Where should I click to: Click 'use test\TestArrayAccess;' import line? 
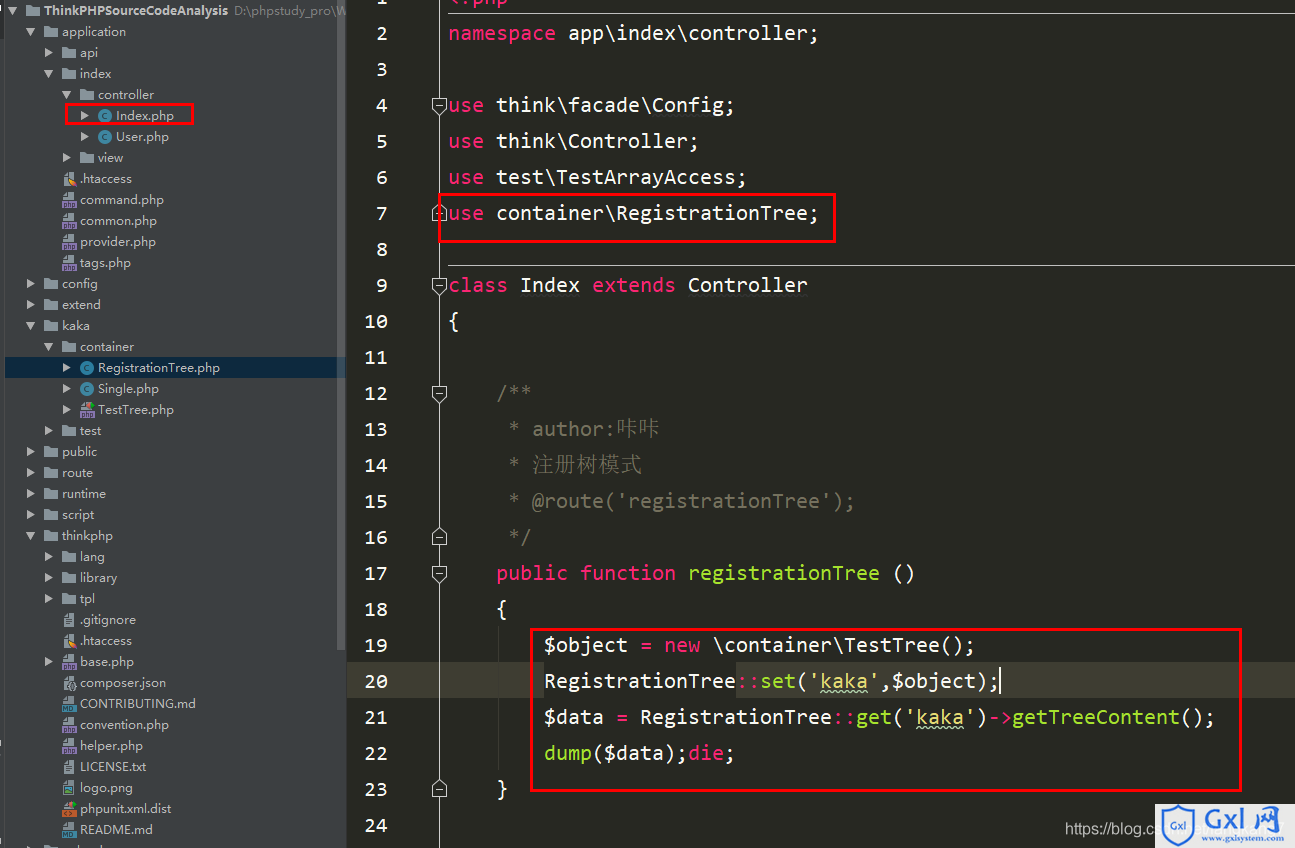click(x=597, y=177)
